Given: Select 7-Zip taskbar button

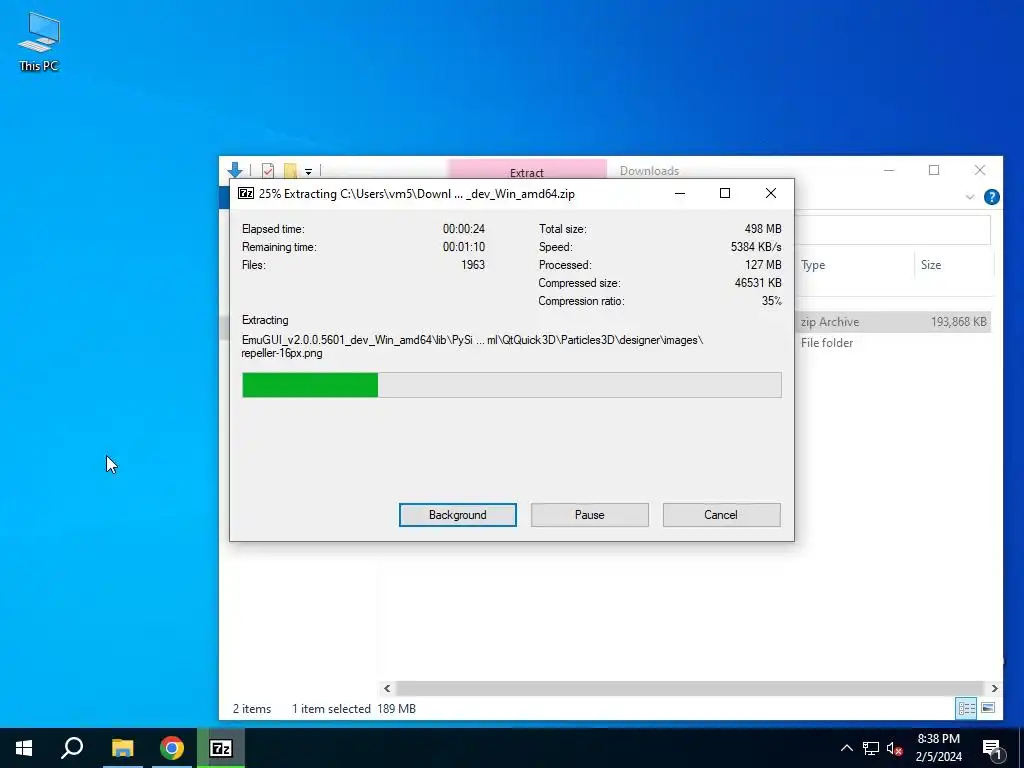Looking at the screenshot, I should (221, 748).
